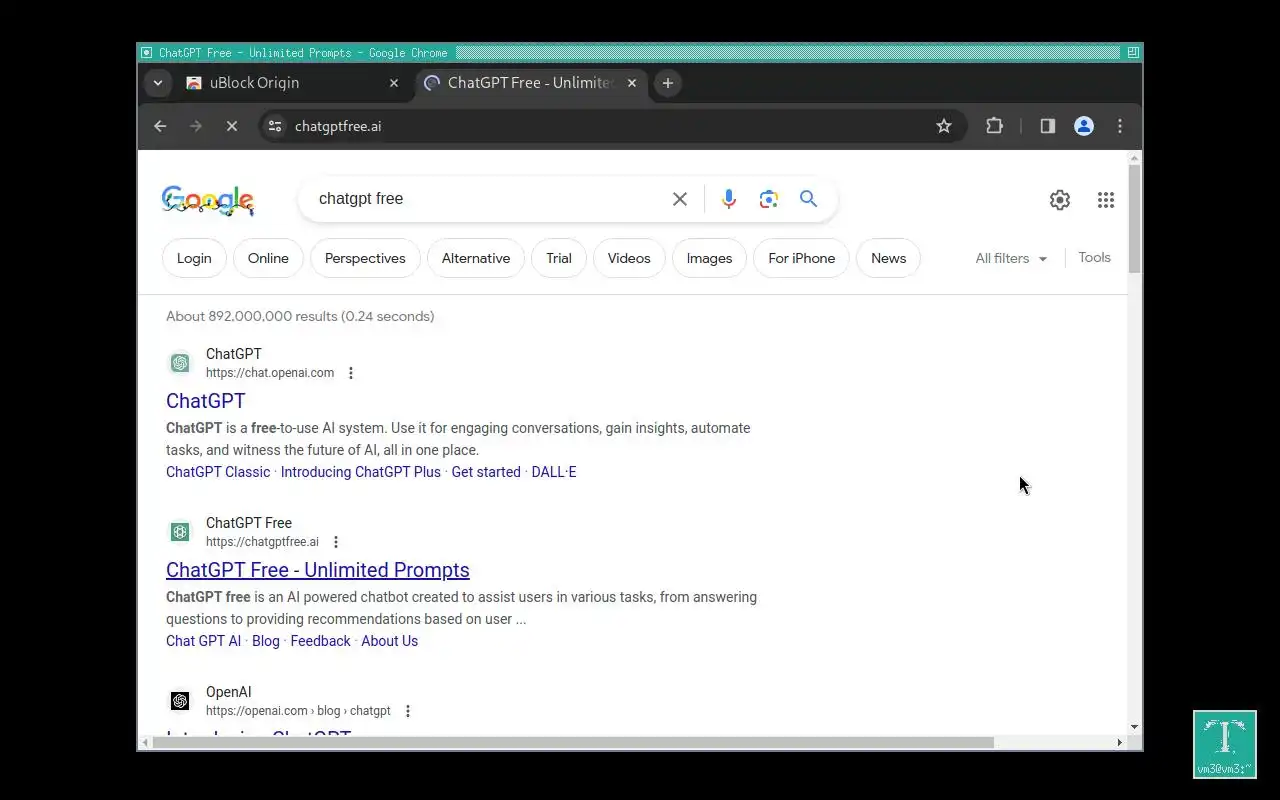Open the Blog sitelink
This screenshot has height=800, width=1280.
(266, 641)
